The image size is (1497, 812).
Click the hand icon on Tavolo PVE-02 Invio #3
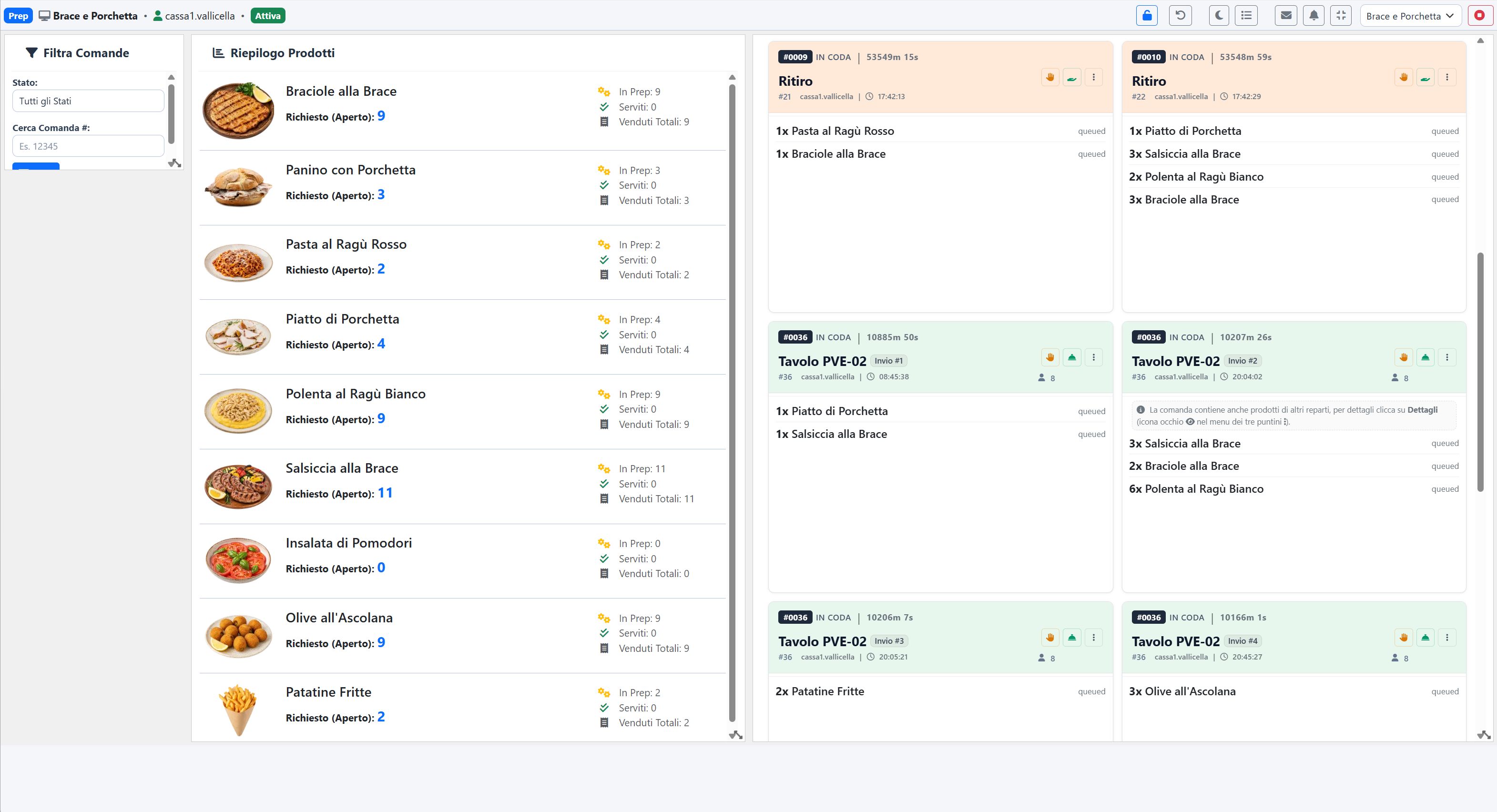(1050, 638)
